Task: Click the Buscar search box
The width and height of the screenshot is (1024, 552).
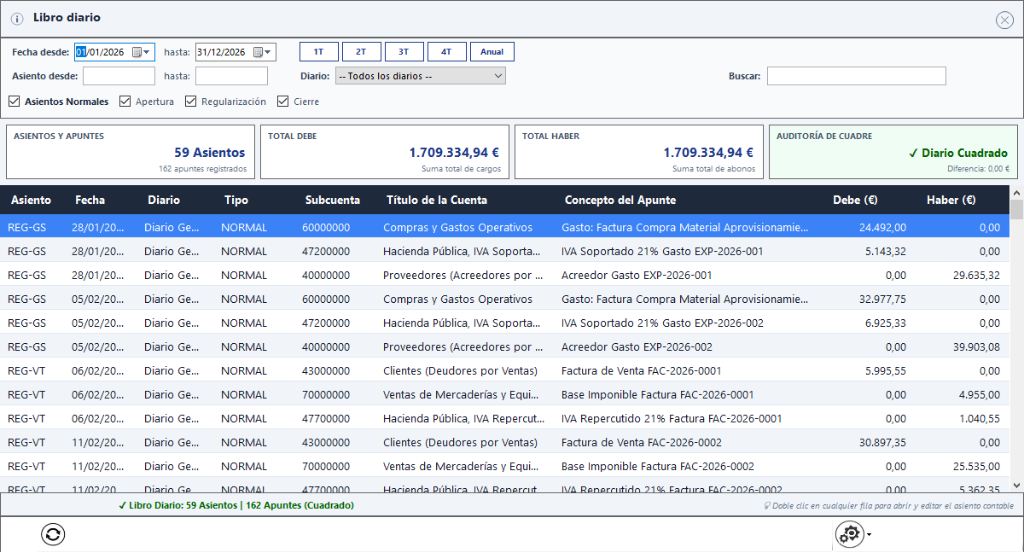Action: tap(856, 76)
